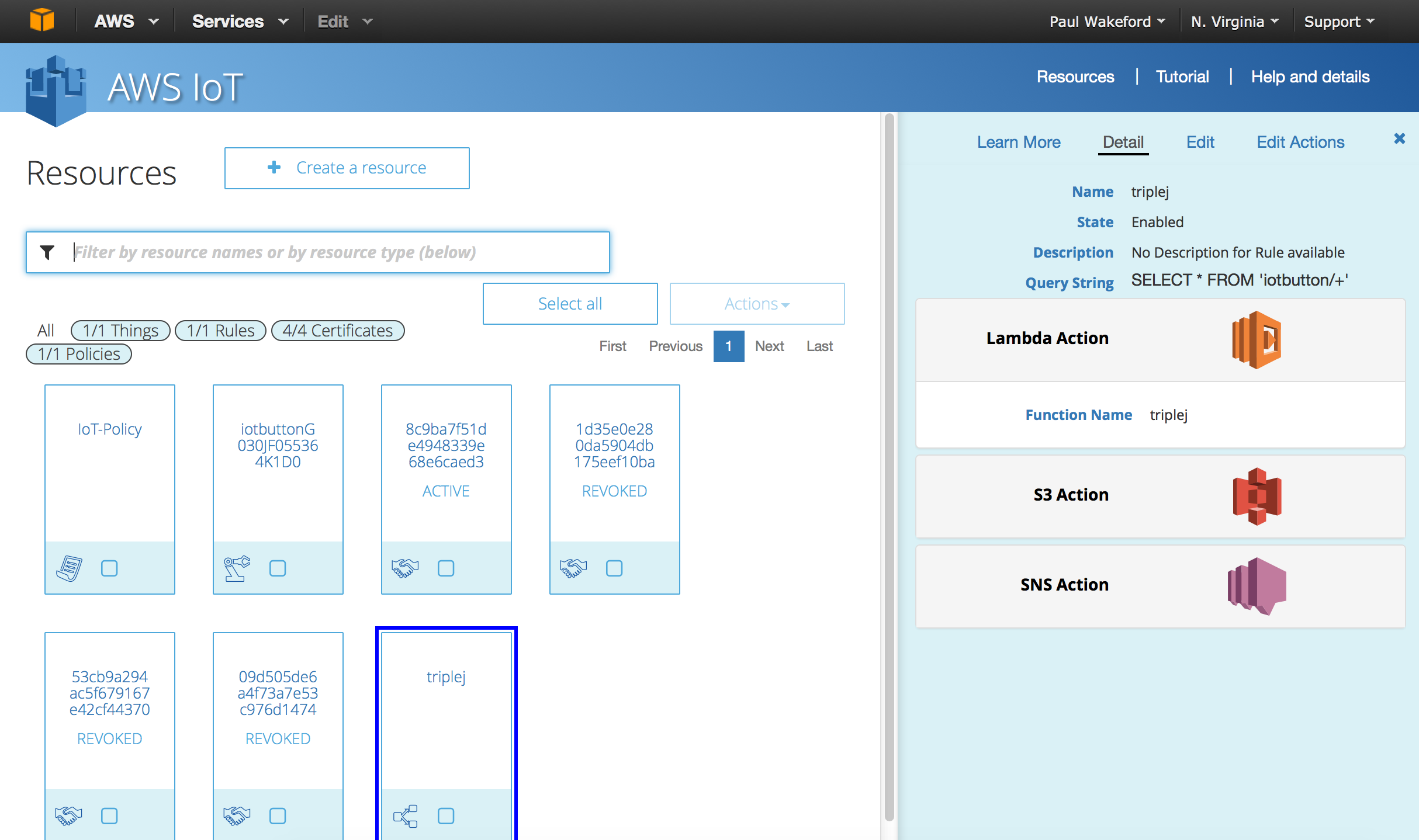Click the resources list vertical scrollbar
The height and width of the screenshot is (840, 1419).
[x=890, y=467]
